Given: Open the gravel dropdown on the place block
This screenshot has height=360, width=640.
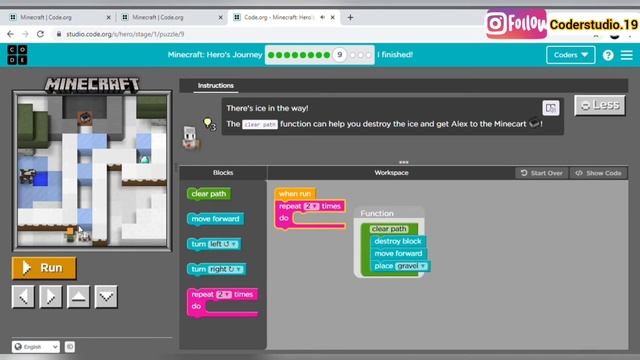Looking at the screenshot, I should (x=411, y=266).
